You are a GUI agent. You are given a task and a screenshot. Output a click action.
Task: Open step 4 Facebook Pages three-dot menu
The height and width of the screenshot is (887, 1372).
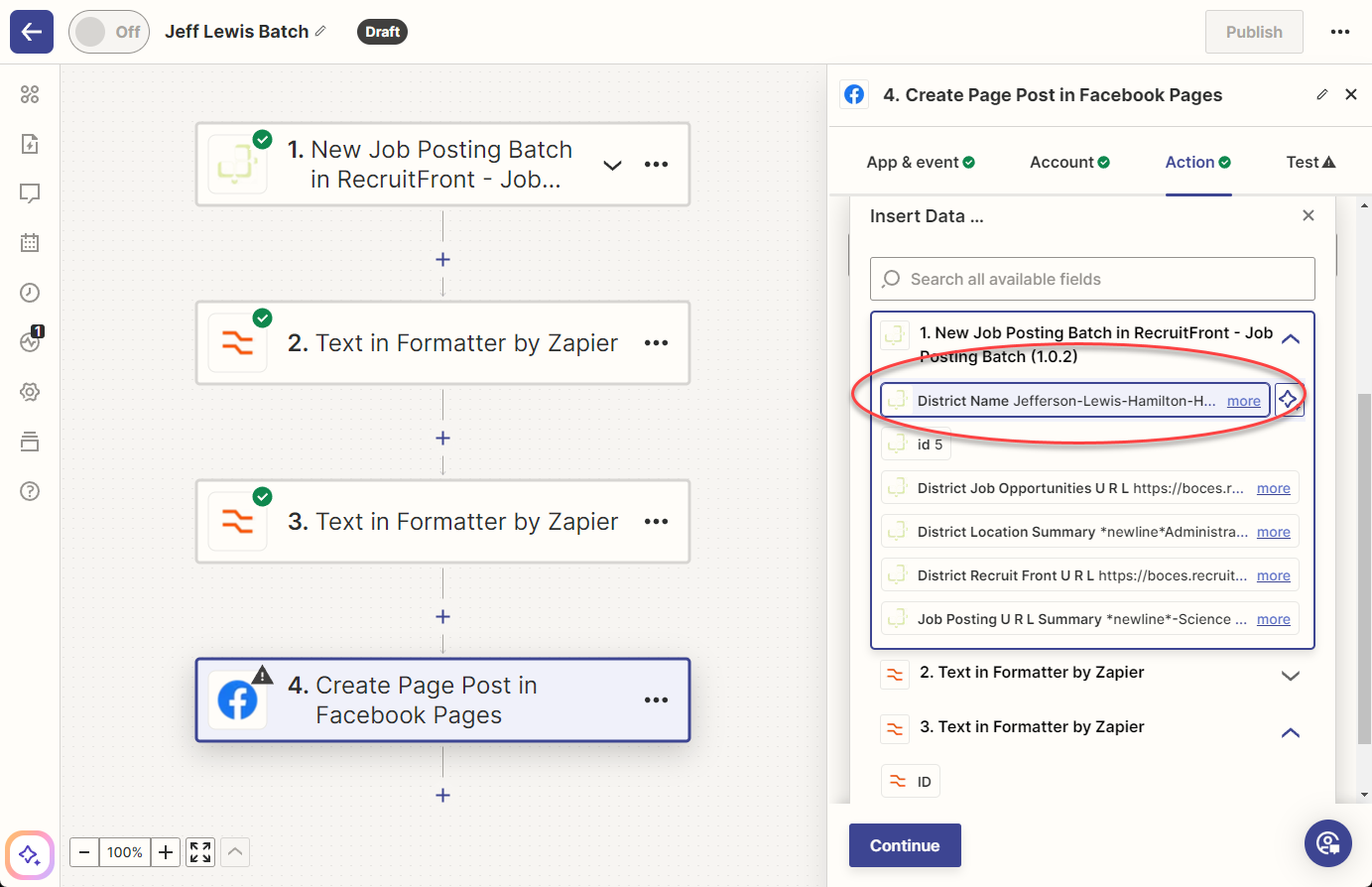(x=656, y=700)
